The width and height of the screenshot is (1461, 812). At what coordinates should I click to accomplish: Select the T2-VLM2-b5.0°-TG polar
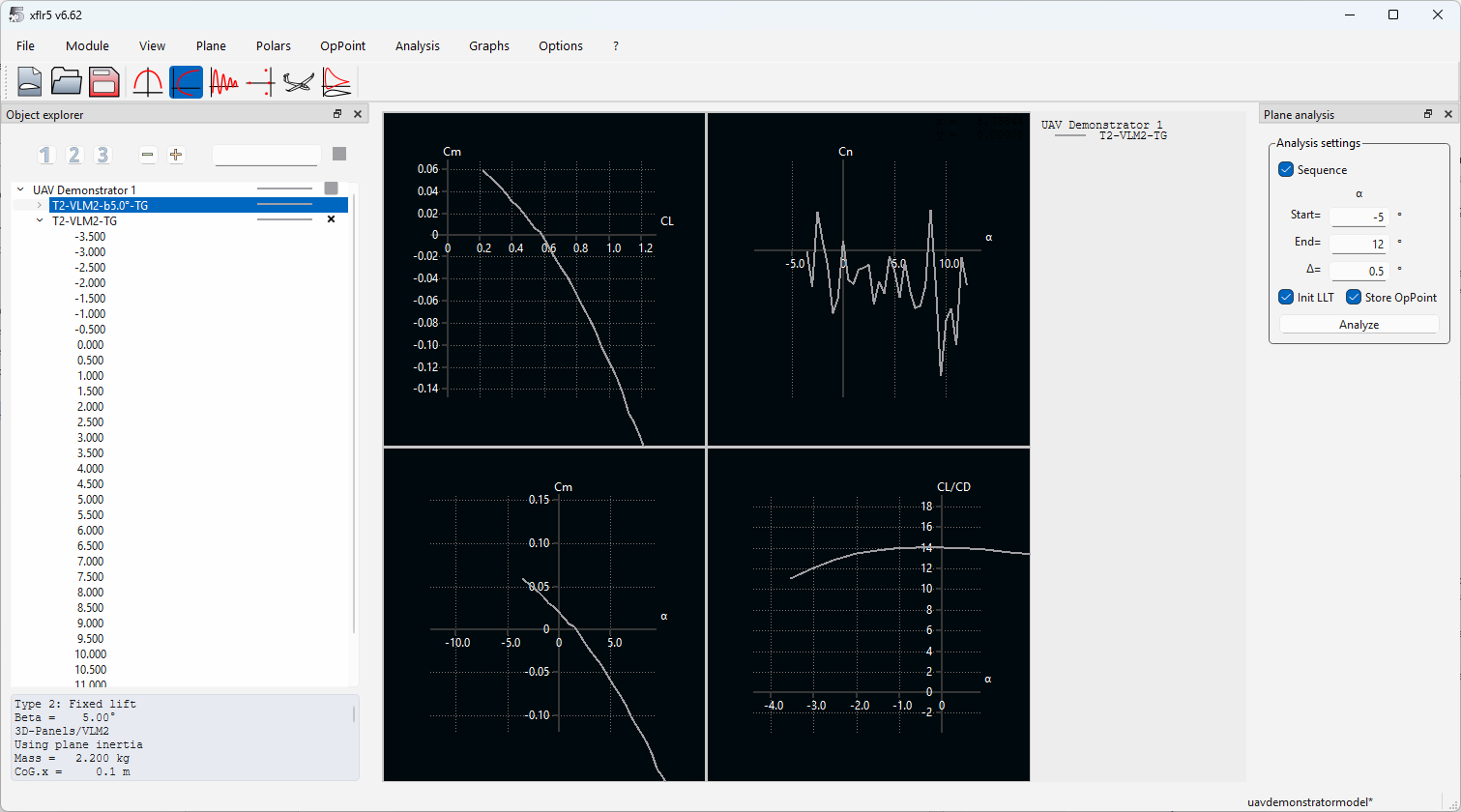click(x=101, y=205)
